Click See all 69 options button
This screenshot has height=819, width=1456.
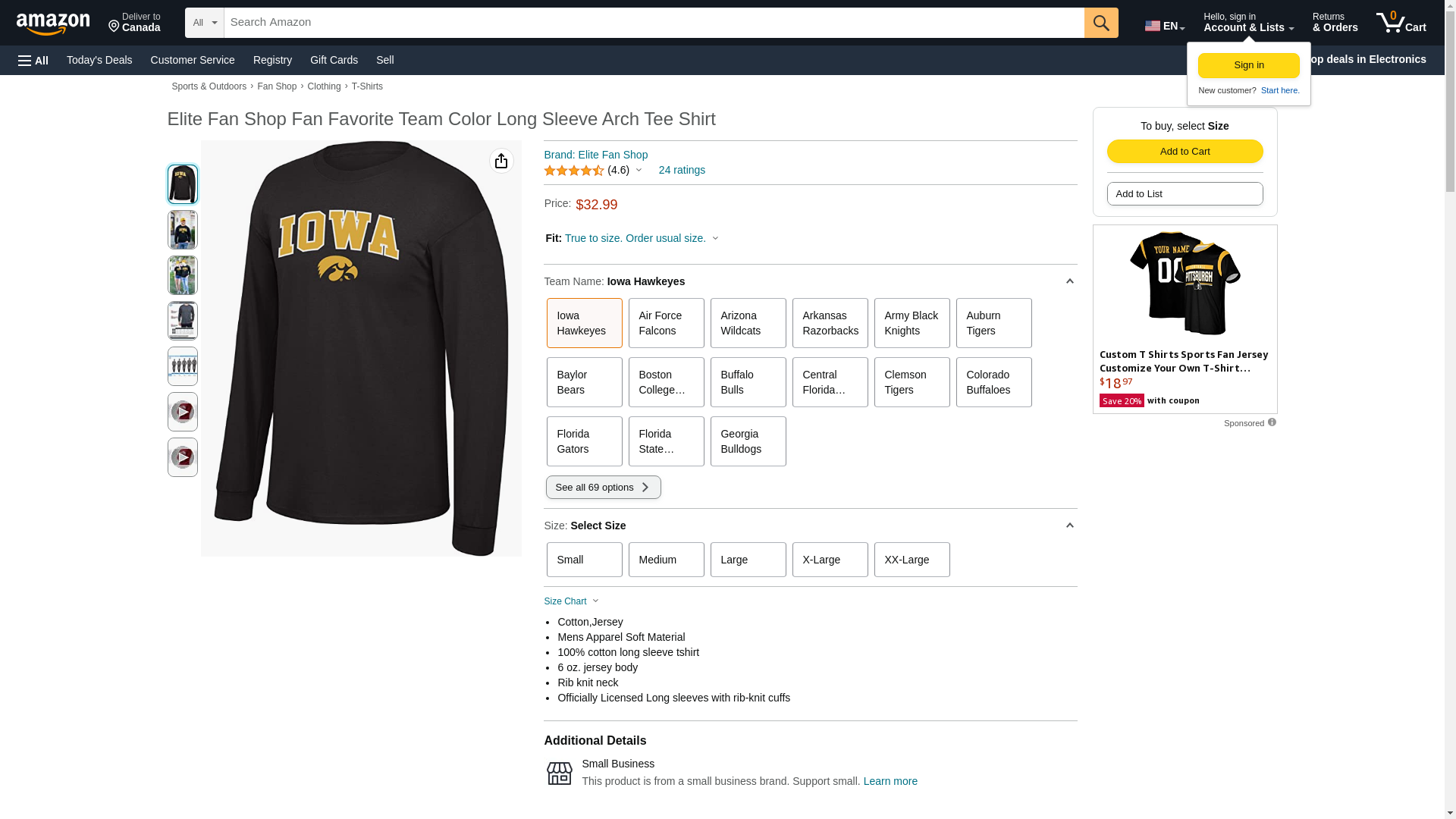tap(603, 487)
